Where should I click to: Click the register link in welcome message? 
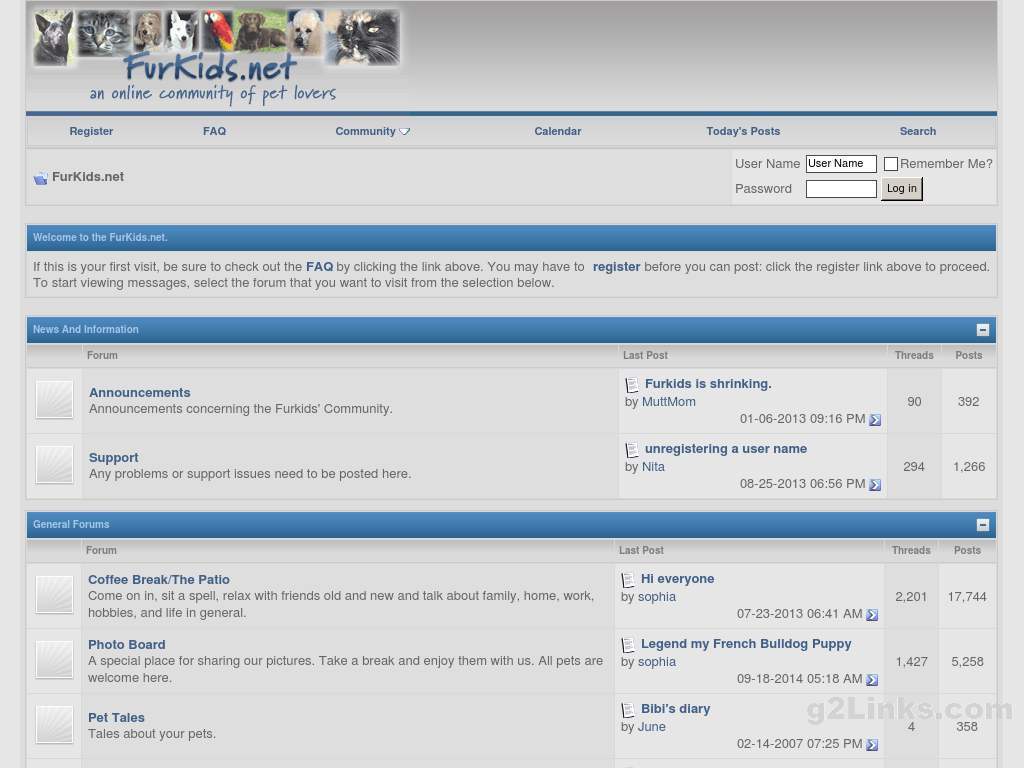pos(616,266)
